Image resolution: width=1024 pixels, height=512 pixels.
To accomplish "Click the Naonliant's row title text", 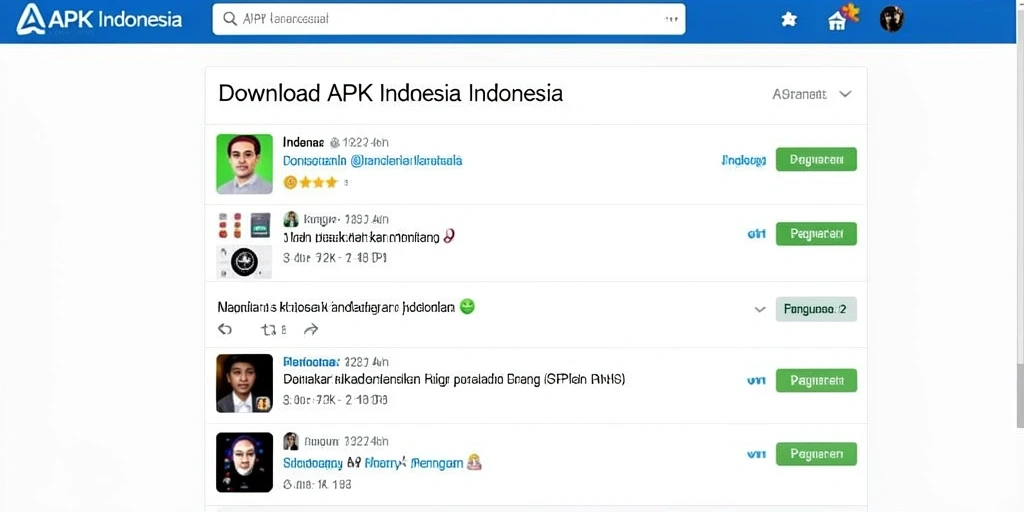I will pos(336,306).
